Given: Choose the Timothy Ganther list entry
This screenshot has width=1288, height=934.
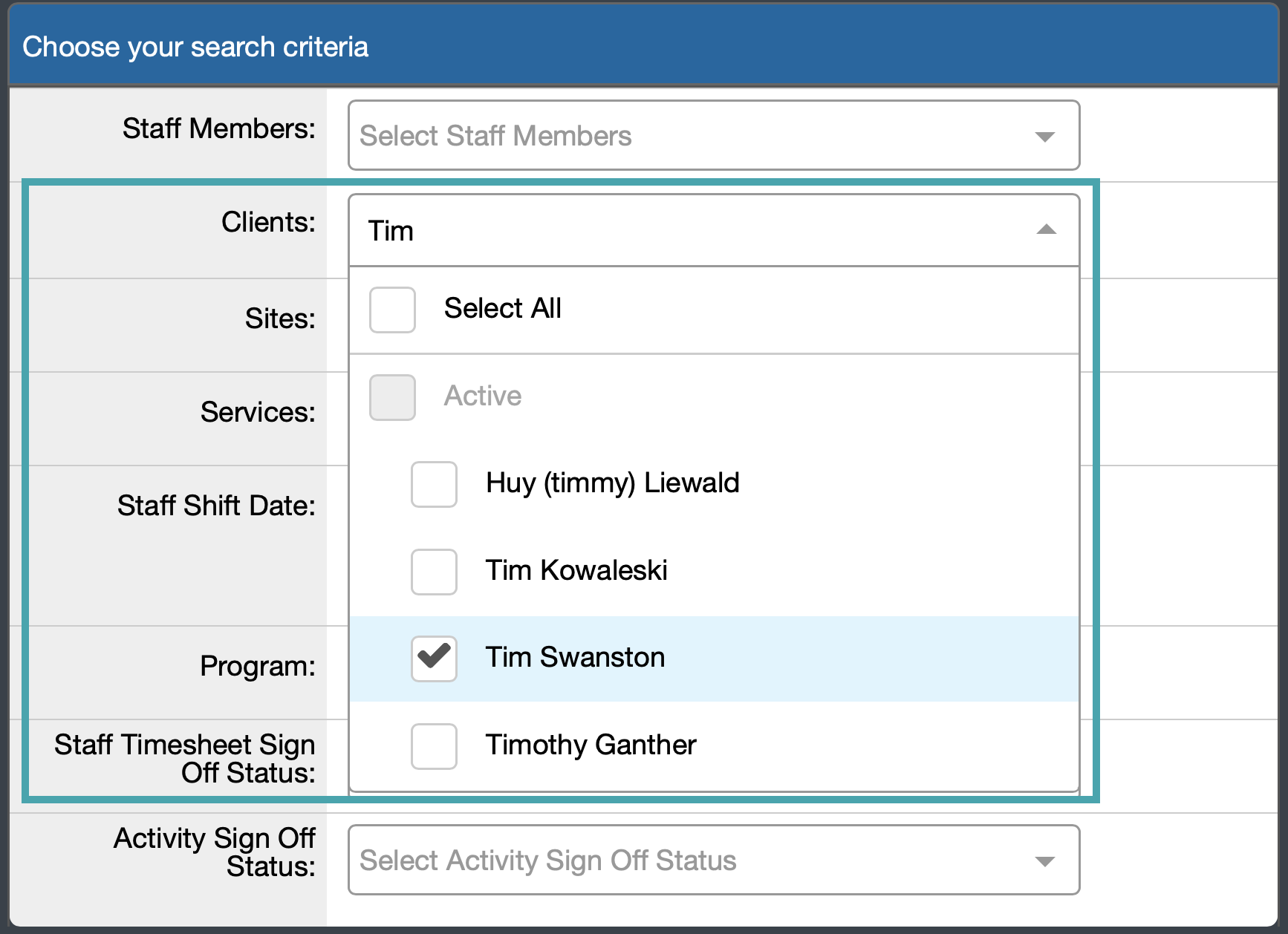Looking at the screenshot, I should [591, 745].
